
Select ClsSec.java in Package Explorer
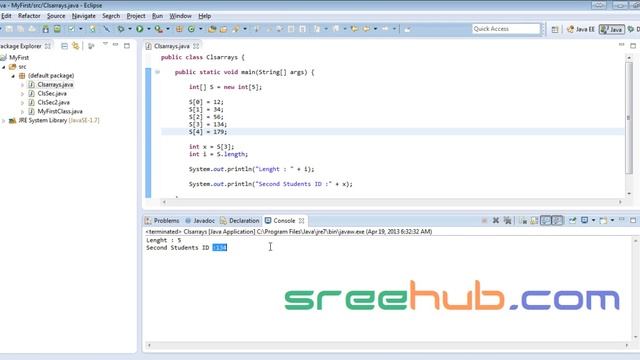point(52,93)
